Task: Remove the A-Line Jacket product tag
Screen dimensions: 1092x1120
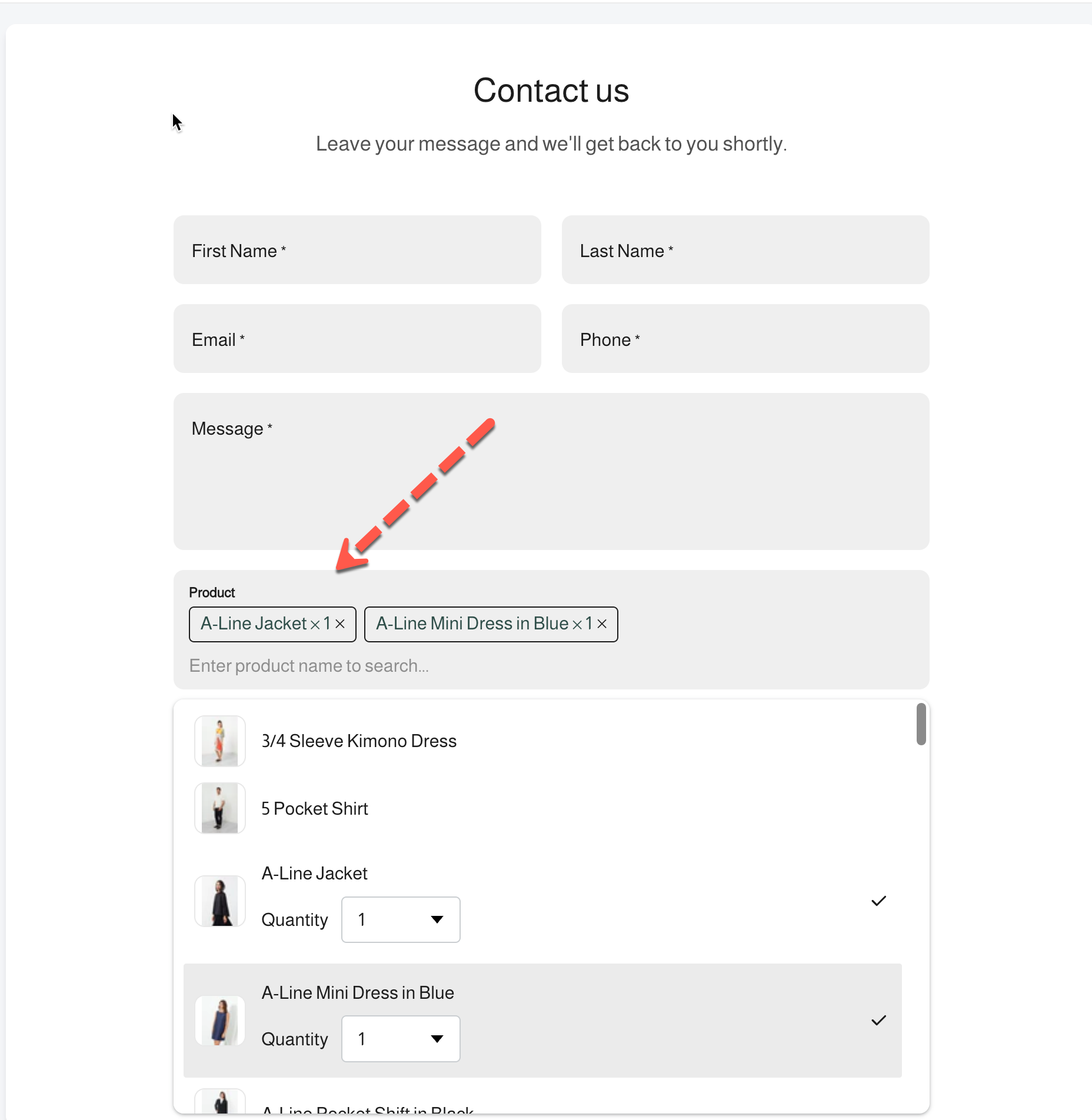Action: (340, 624)
